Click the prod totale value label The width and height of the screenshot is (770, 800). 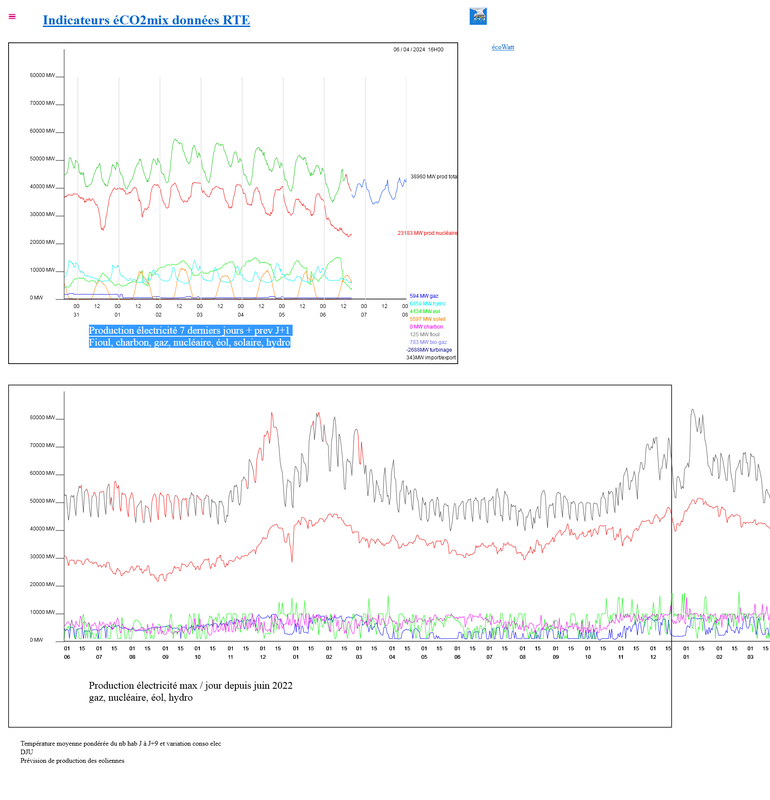(x=433, y=177)
